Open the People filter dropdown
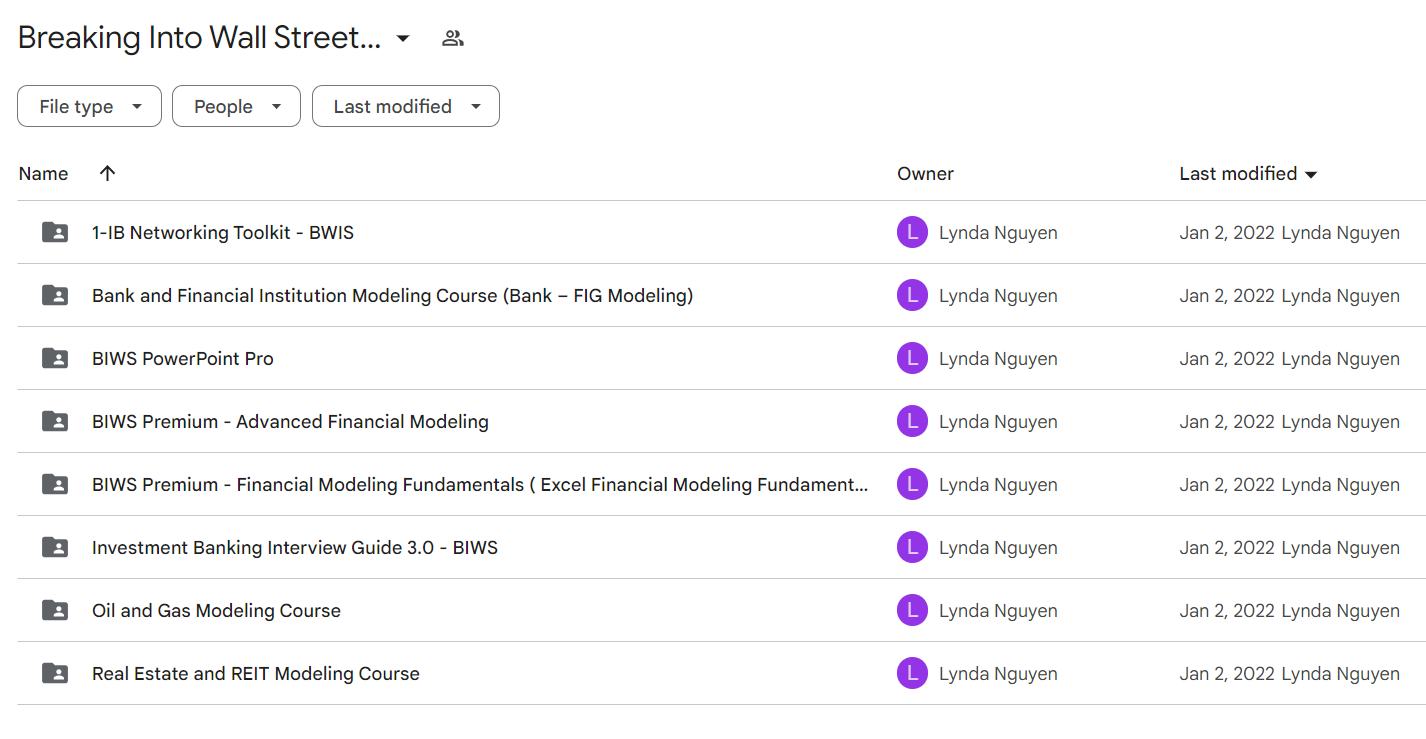 (x=236, y=106)
